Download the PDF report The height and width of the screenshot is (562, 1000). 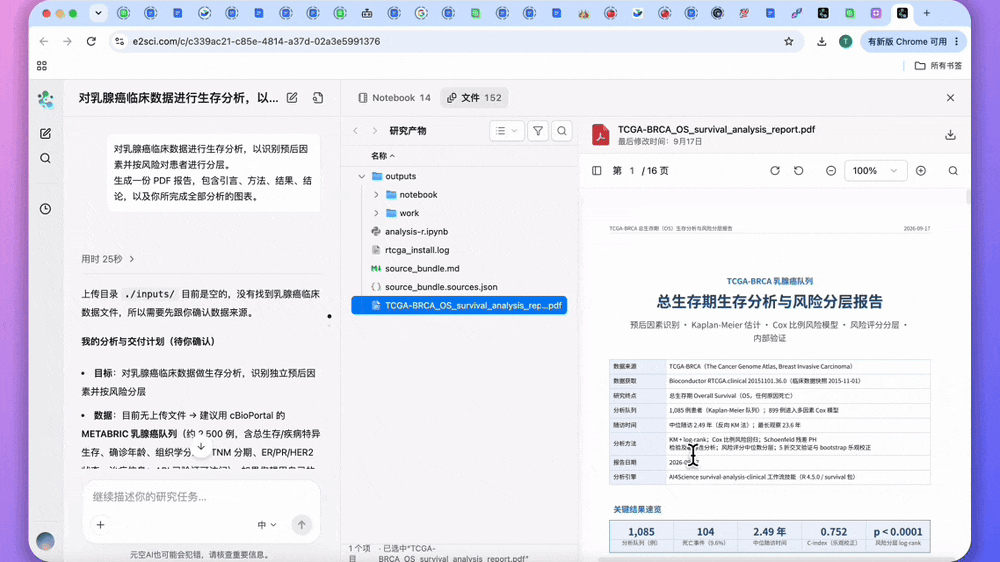tap(950, 135)
